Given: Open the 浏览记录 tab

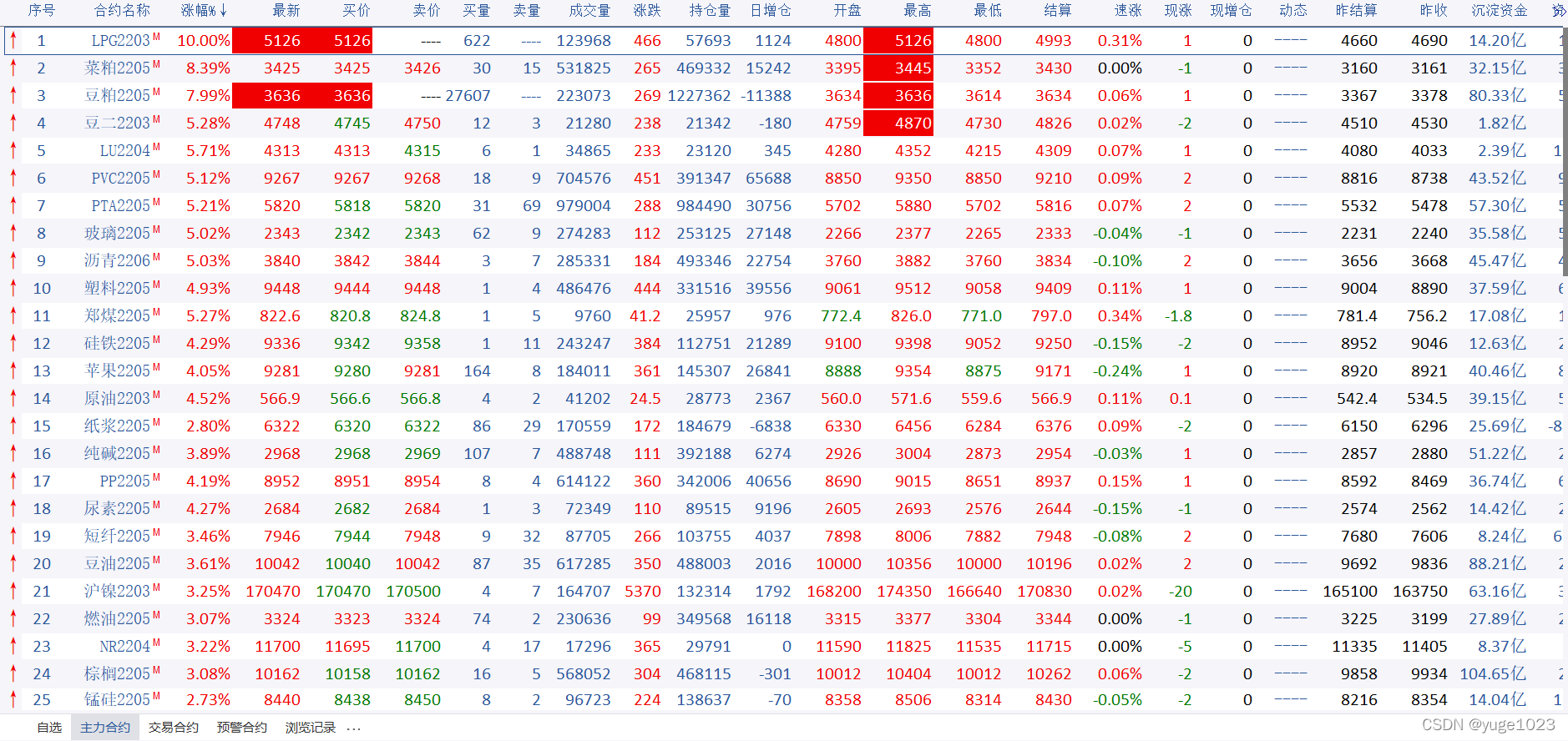Looking at the screenshot, I should point(311,728).
